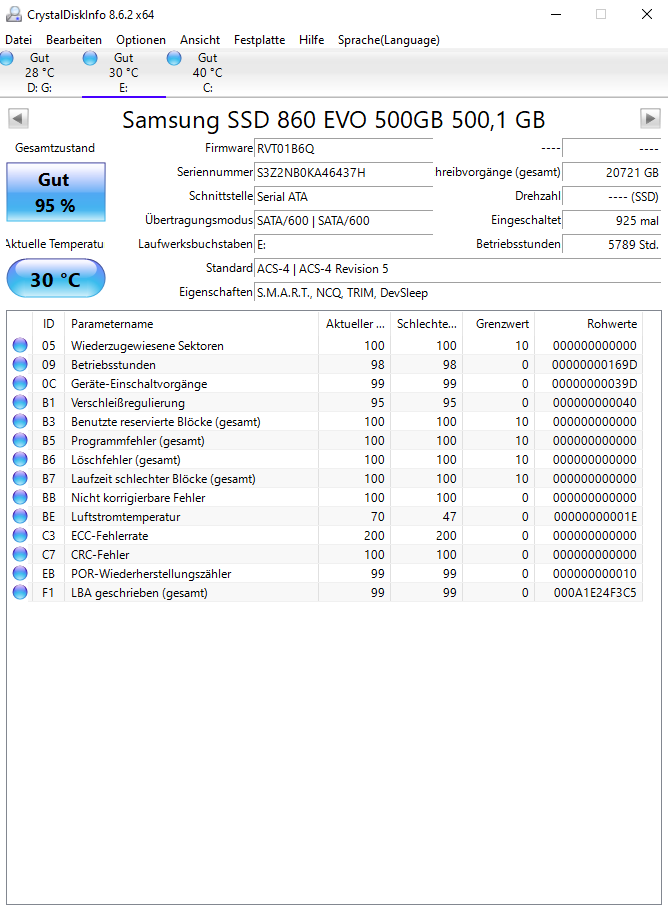This screenshot has width=668, height=911.
Task: Open the Optionen menu
Action: 141,40
